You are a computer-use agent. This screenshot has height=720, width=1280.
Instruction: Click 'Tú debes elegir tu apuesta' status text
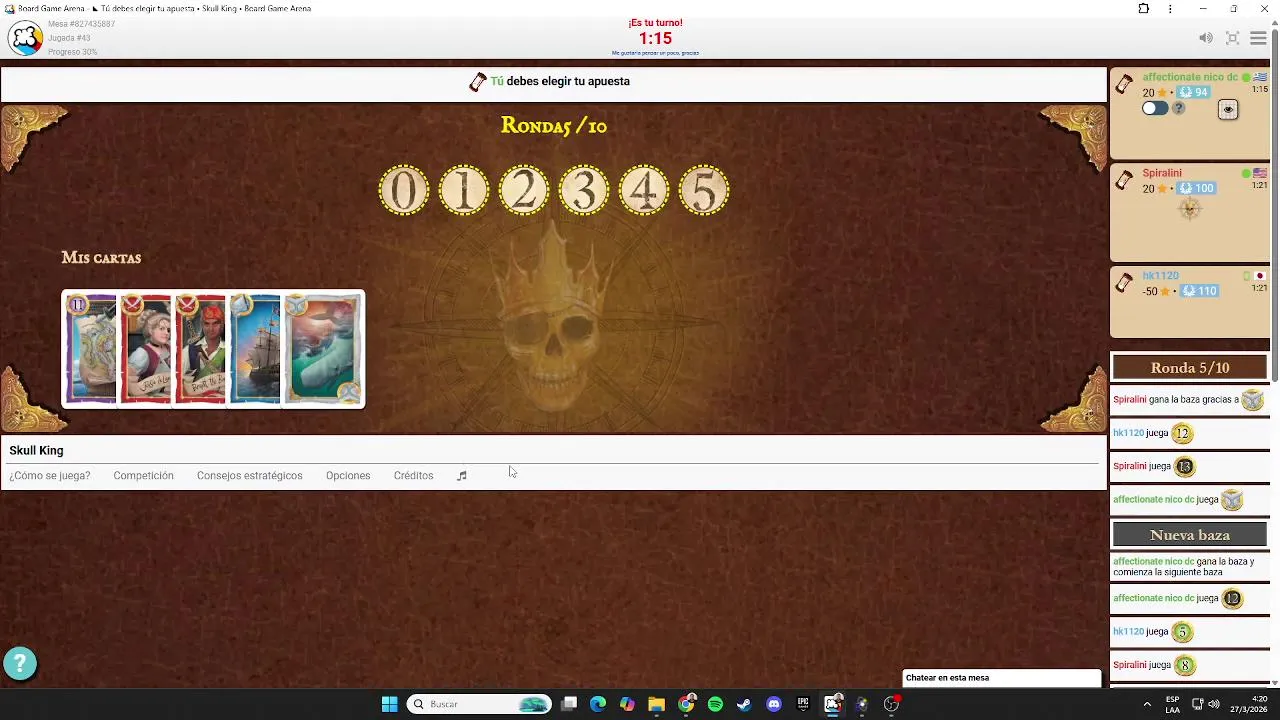point(560,81)
